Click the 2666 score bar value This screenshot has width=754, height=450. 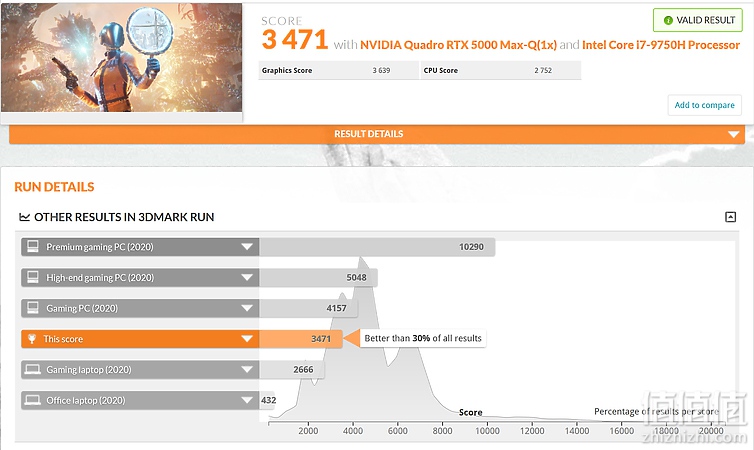[x=303, y=370]
